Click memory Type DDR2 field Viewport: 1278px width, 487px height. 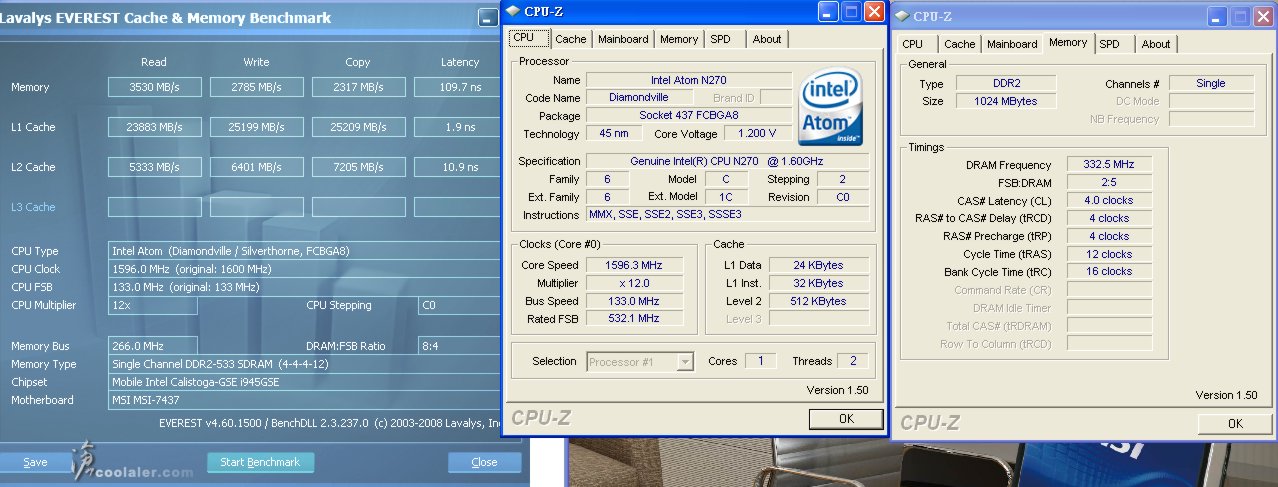1007,84
